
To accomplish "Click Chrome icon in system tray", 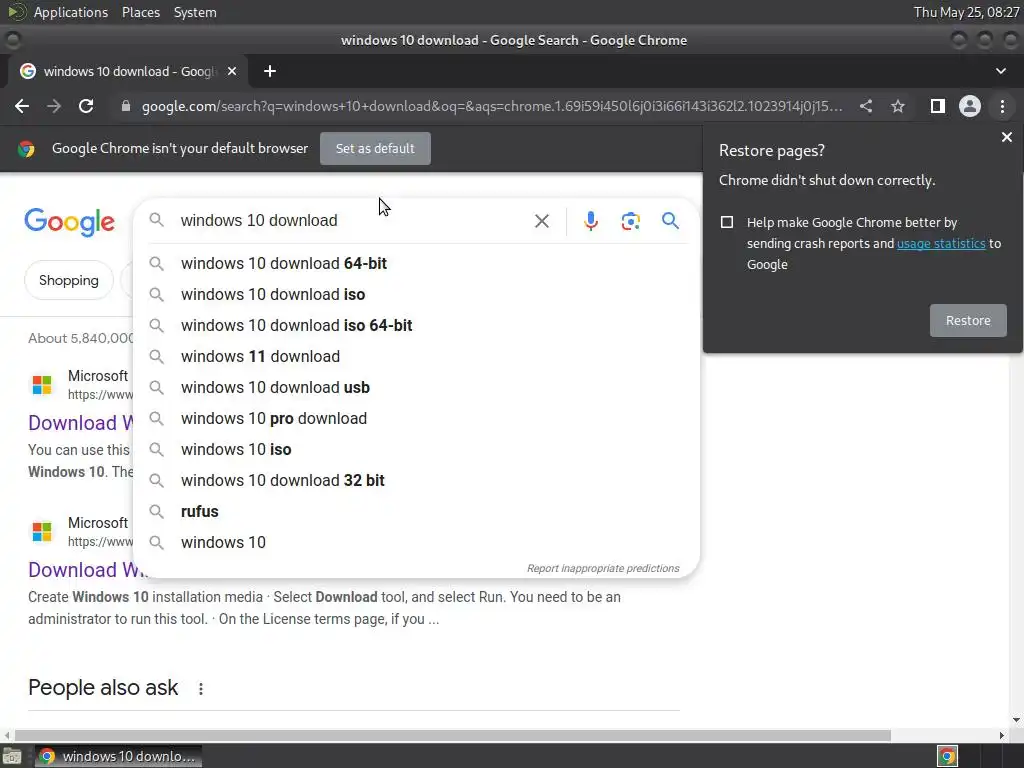I will (x=947, y=756).
